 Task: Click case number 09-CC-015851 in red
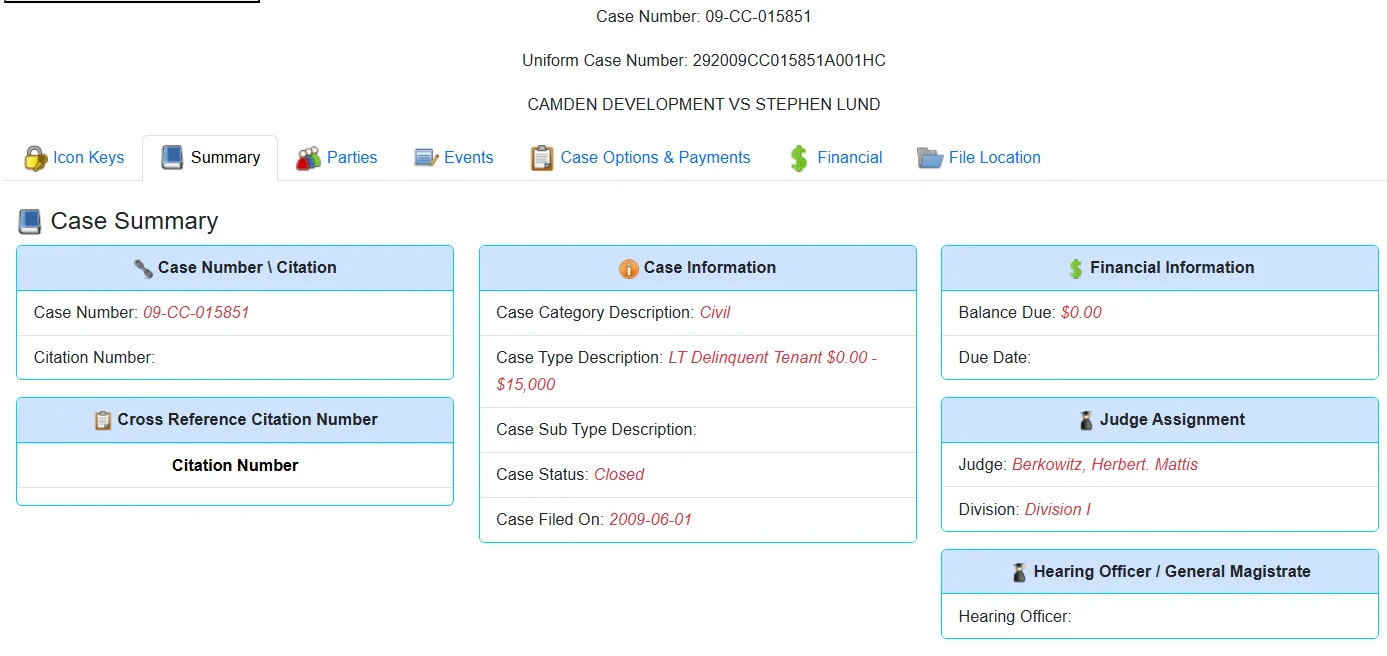coord(196,313)
